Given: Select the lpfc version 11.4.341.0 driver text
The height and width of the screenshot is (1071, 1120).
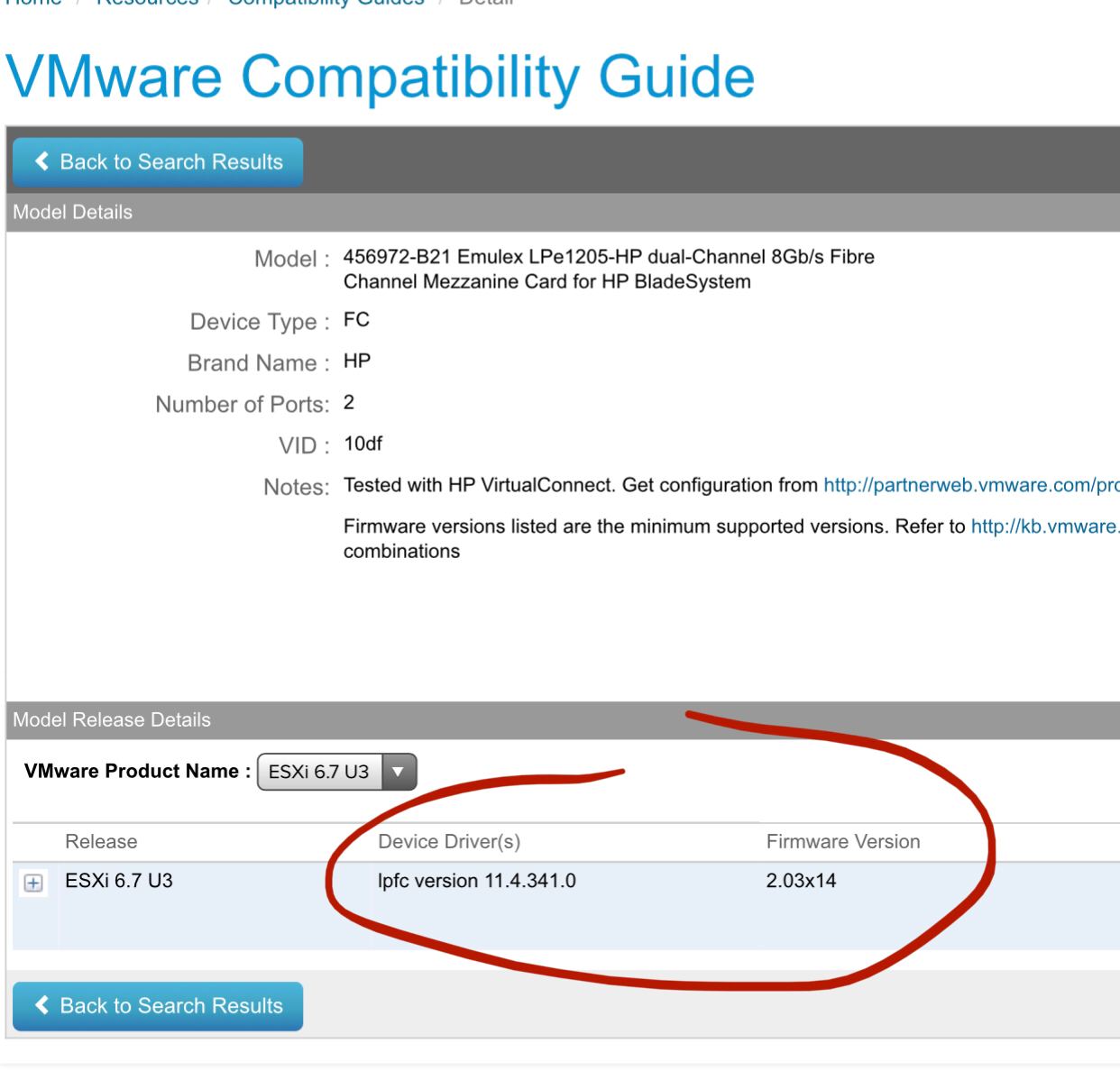Looking at the screenshot, I should [x=477, y=881].
